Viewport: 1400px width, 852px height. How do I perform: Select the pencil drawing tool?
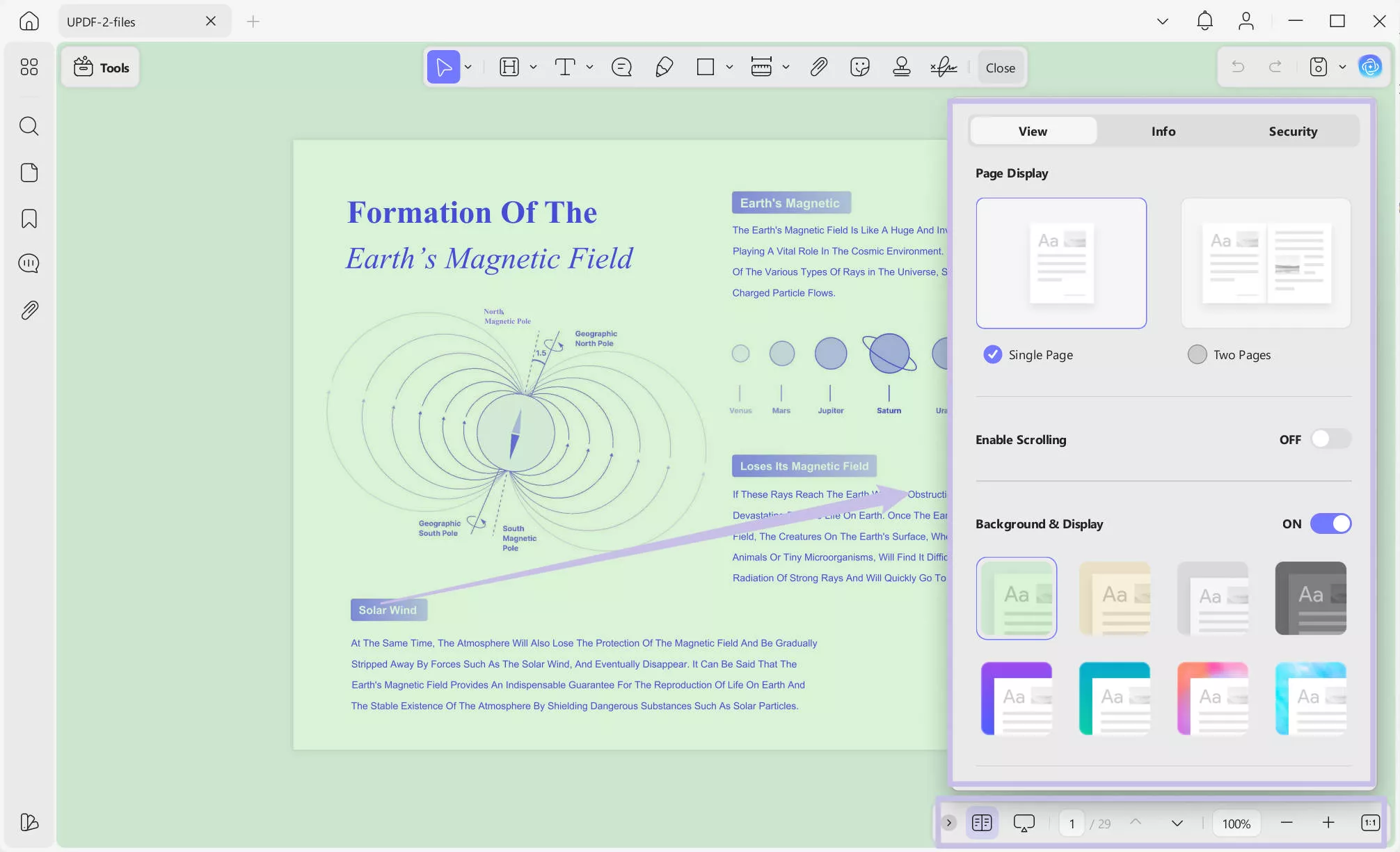(664, 68)
